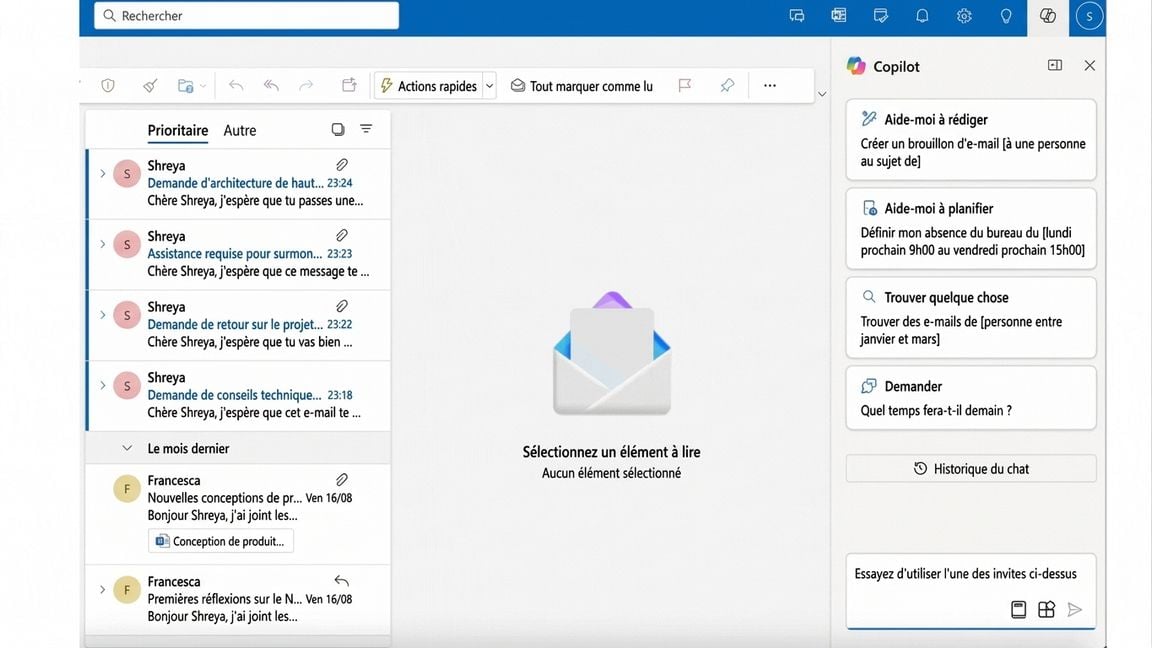The width and height of the screenshot is (1152, 648).
Task: Expand the conversation 'Demande d'architecture de haut'
Action: (102, 173)
